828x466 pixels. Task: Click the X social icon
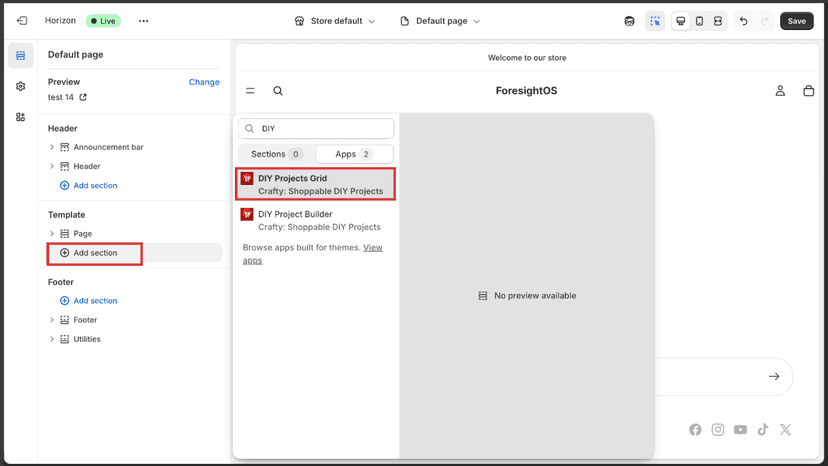tap(786, 430)
